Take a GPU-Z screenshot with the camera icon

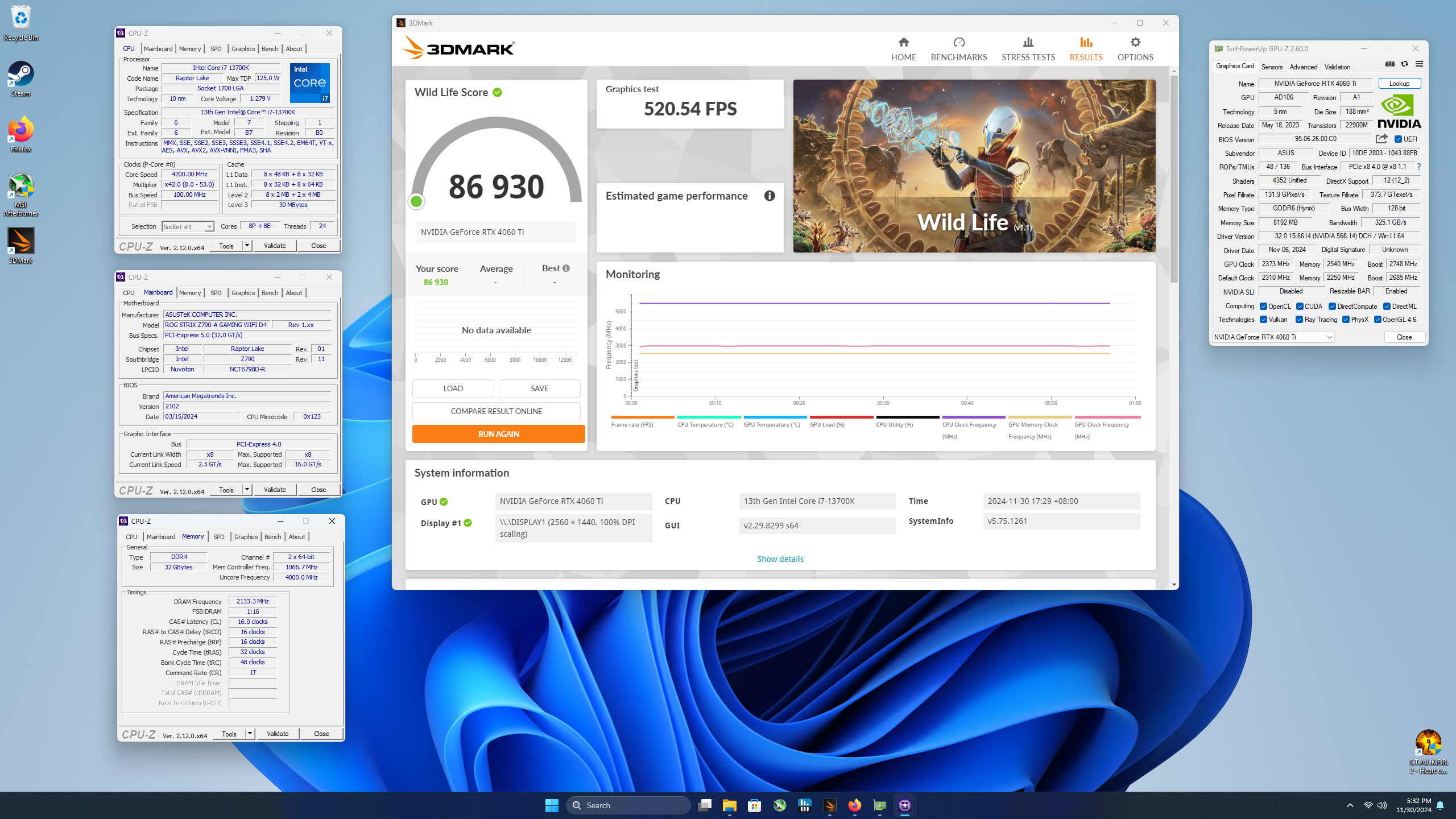pos(1390,64)
